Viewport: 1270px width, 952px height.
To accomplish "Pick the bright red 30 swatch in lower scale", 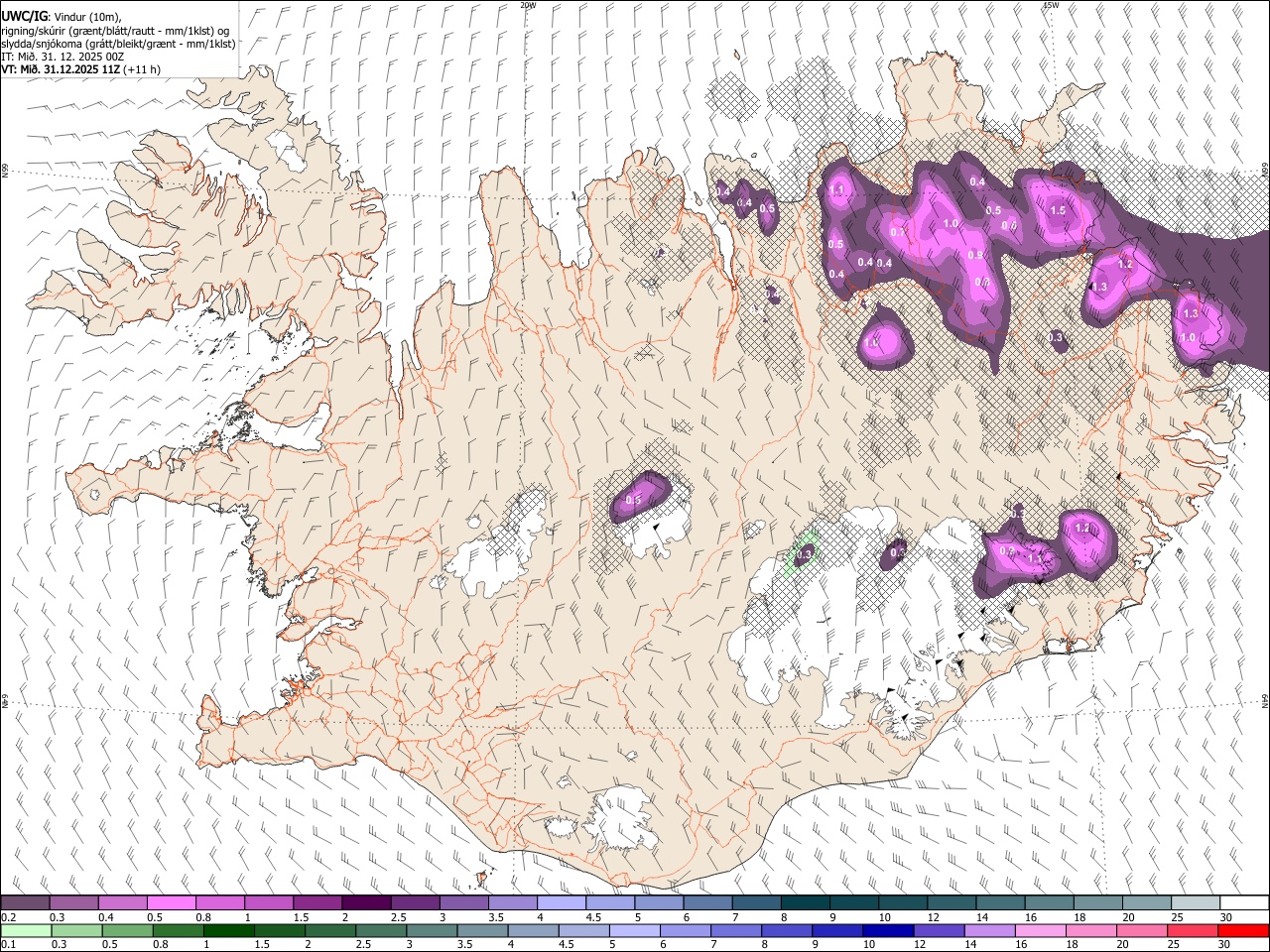I will tap(1244, 930).
